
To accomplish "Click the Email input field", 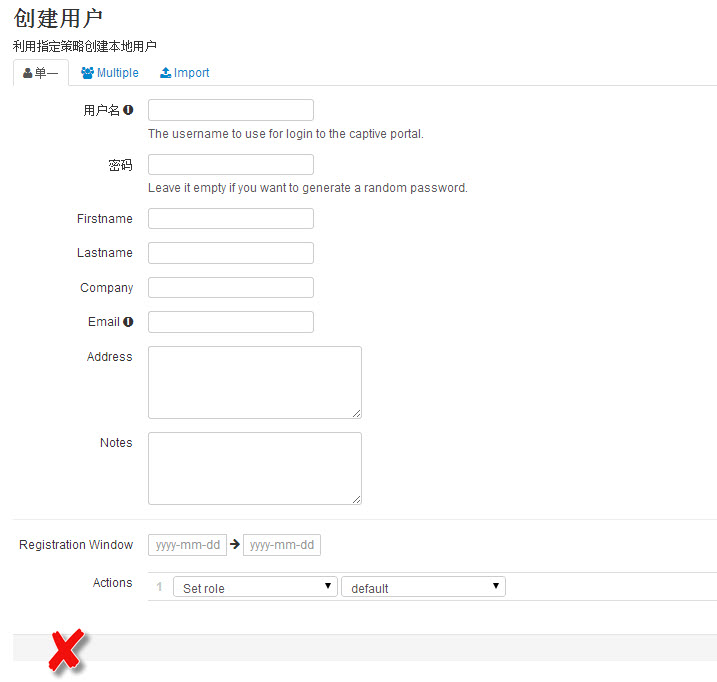I will coord(230,322).
